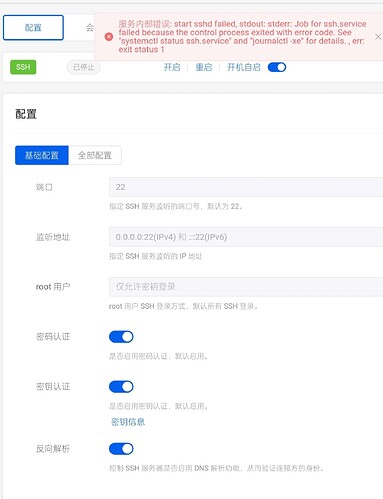Click hint text 指定 SSH 服务监听的 IP 地址
The width and height of the screenshot is (383, 499).
[x=156, y=256]
